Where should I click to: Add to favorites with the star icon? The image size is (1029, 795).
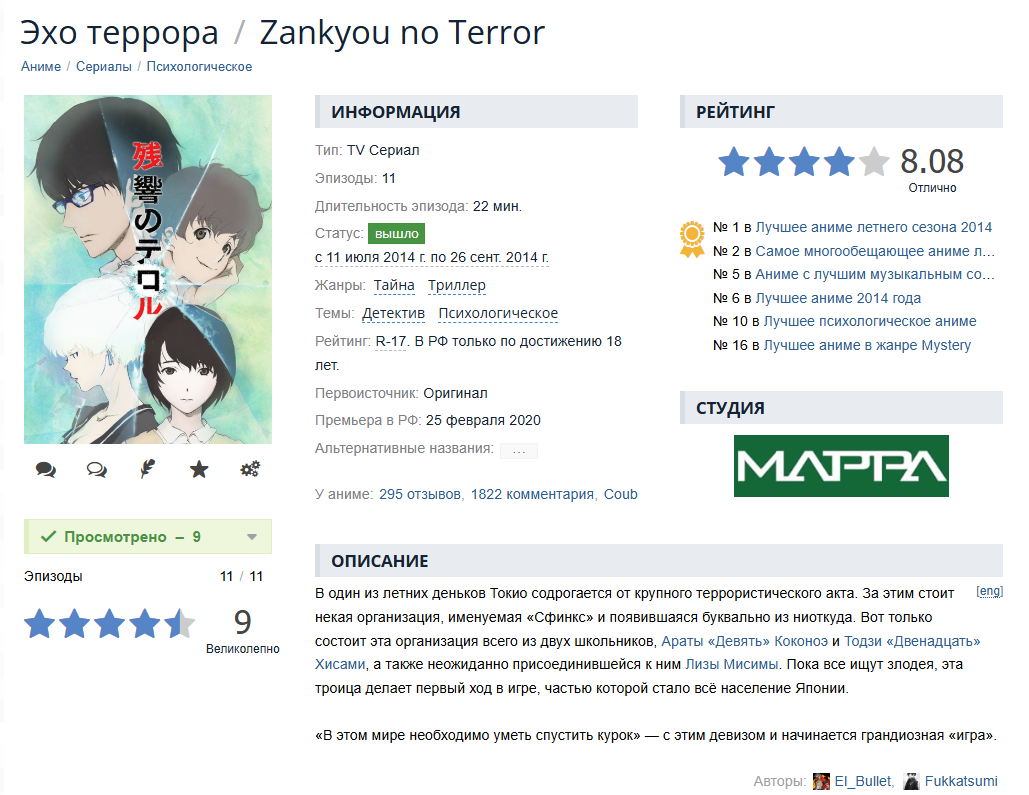point(199,469)
